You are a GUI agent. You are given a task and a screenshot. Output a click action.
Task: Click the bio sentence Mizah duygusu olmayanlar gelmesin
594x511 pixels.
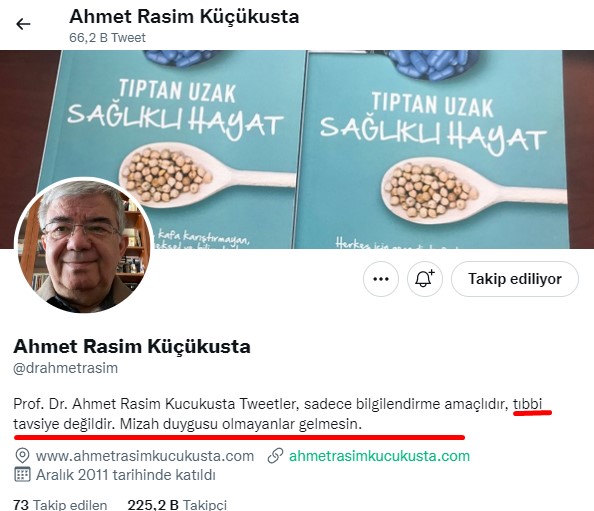(241, 424)
